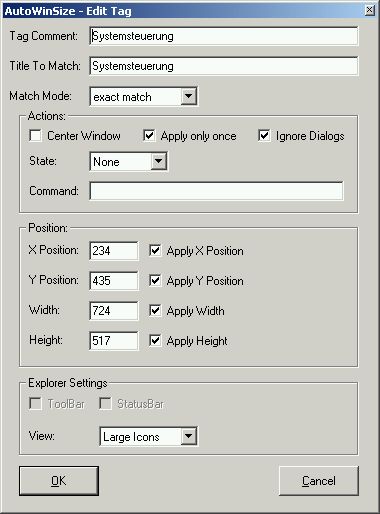Click the Height label
The height and width of the screenshot is (514, 380).
click(46, 340)
